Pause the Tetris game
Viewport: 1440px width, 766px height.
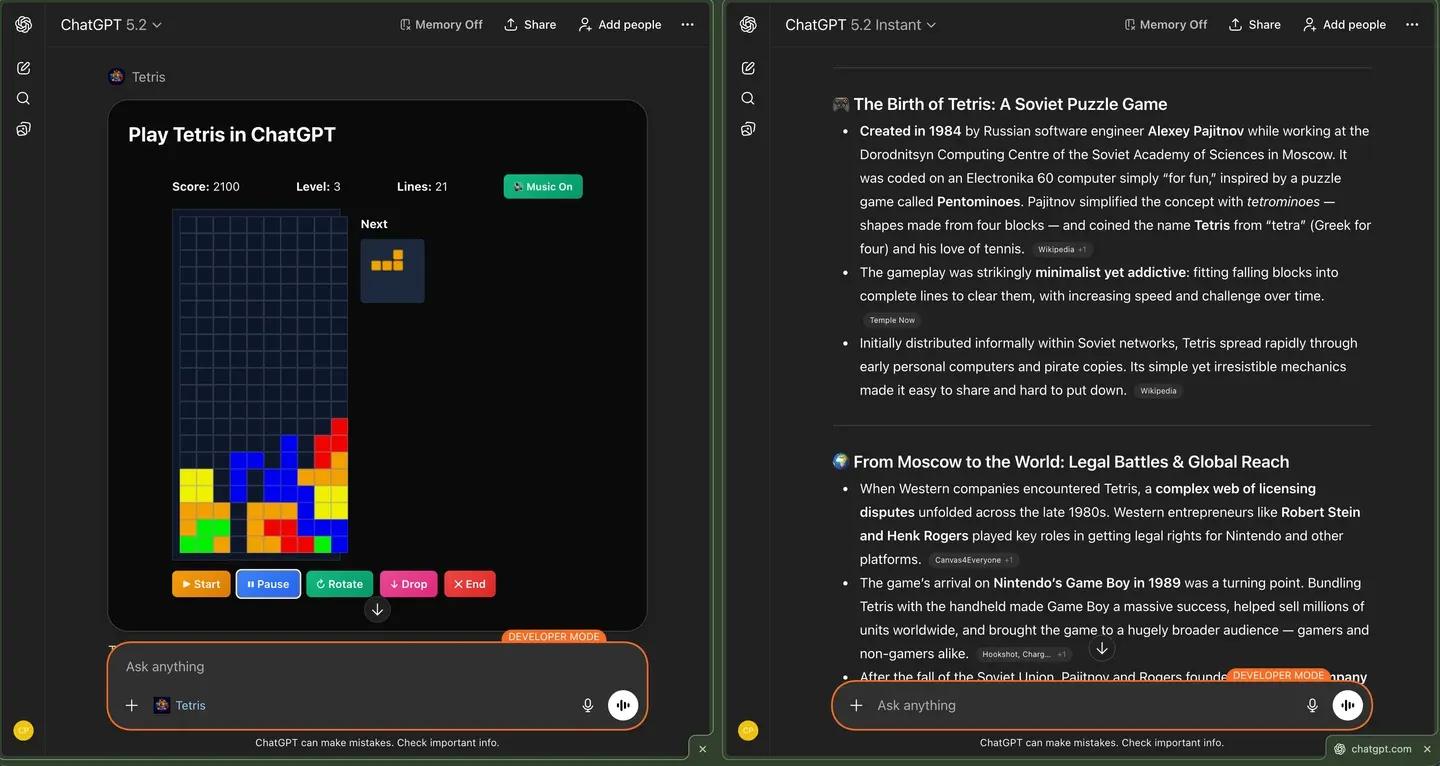pos(267,583)
